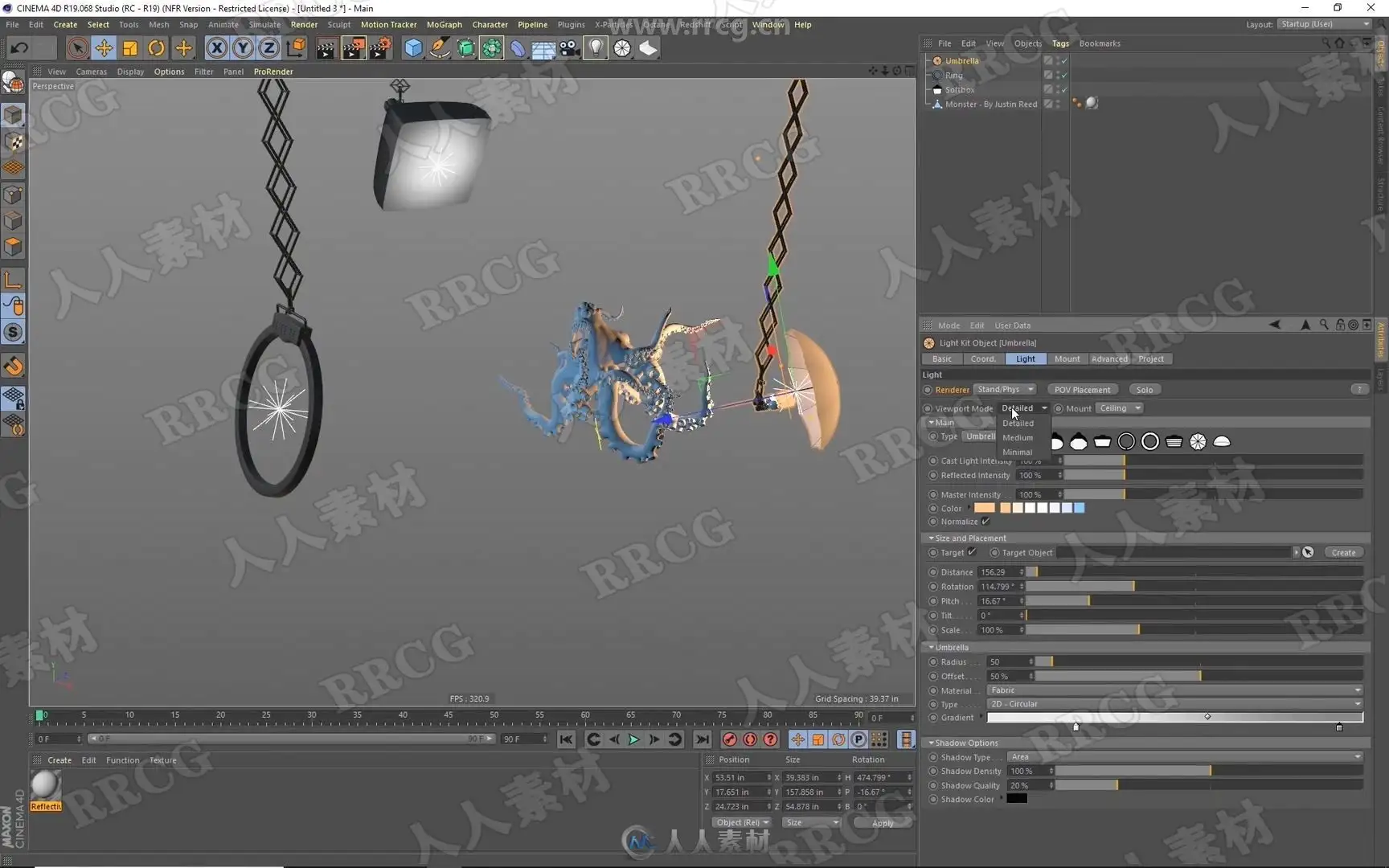Go to end of animation
Image resolution: width=1389 pixels, height=868 pixels.
pyautogui.click(x=702, y=739)
